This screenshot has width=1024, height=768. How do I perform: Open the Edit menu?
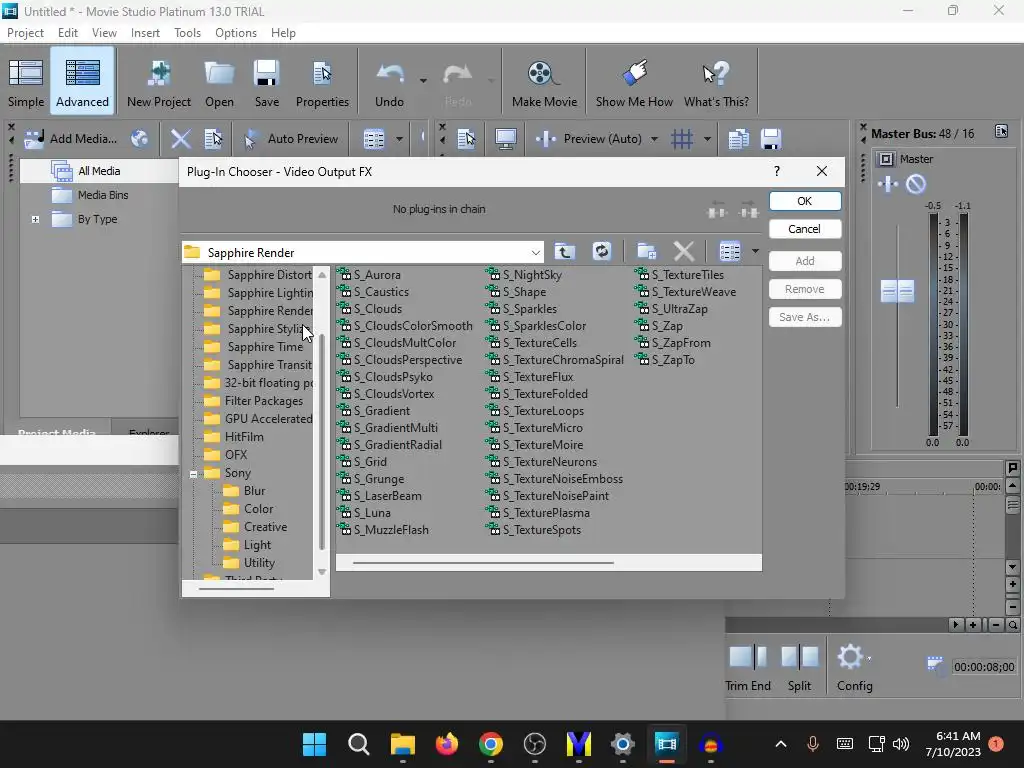tap(67, 33)
